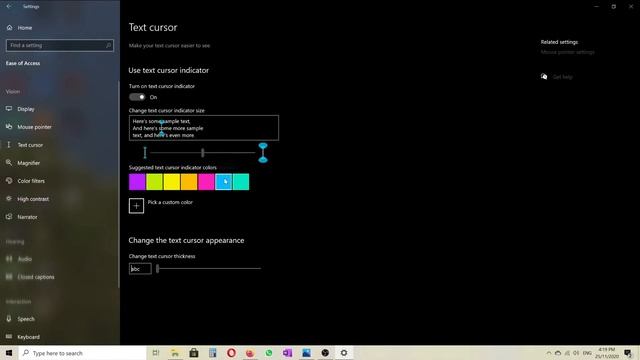
Task: Open the Mouse pointer settings related link
Action: coord(567,52)
